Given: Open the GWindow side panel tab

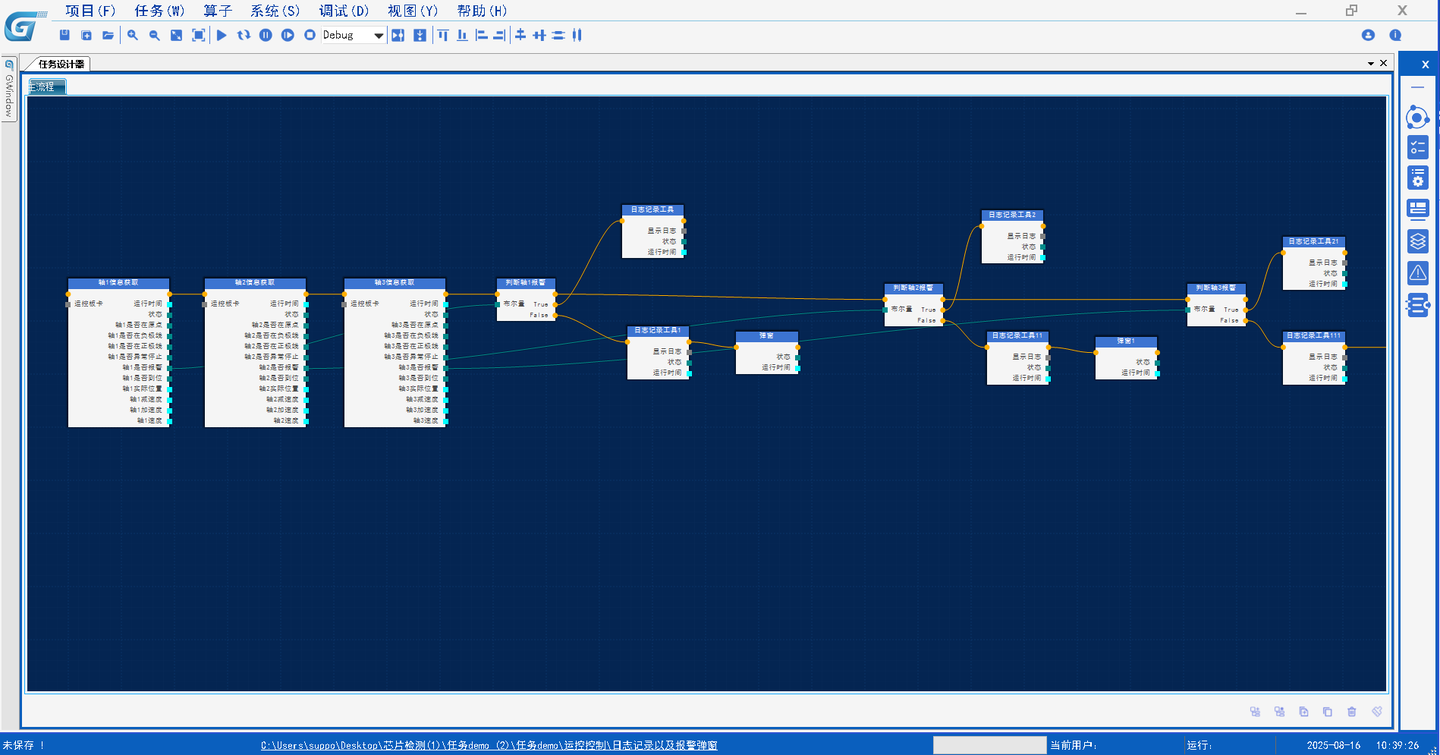Looking at the screenshot, I should point(9,90).
